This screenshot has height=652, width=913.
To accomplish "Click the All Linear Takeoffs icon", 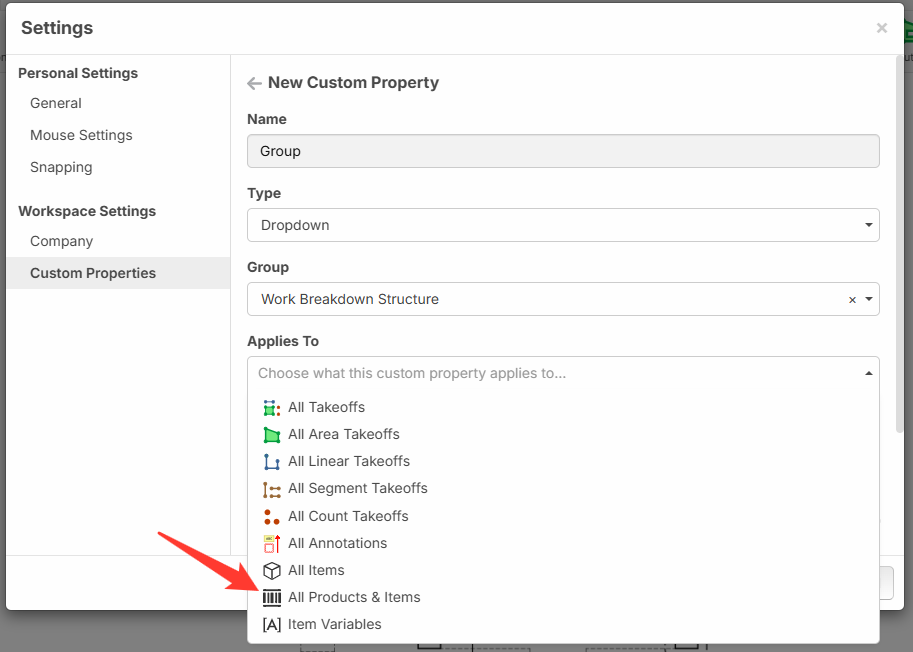I will (271, 462).
